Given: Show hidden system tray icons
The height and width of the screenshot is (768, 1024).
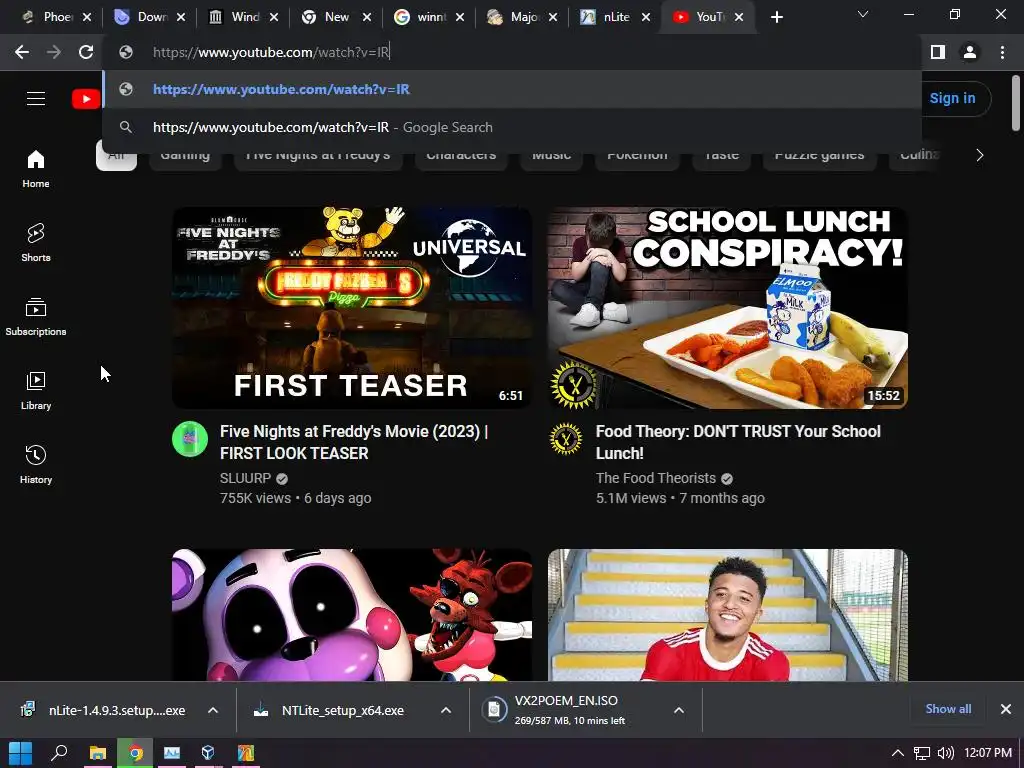Looking at the screenshot, I should click(898, 753).
